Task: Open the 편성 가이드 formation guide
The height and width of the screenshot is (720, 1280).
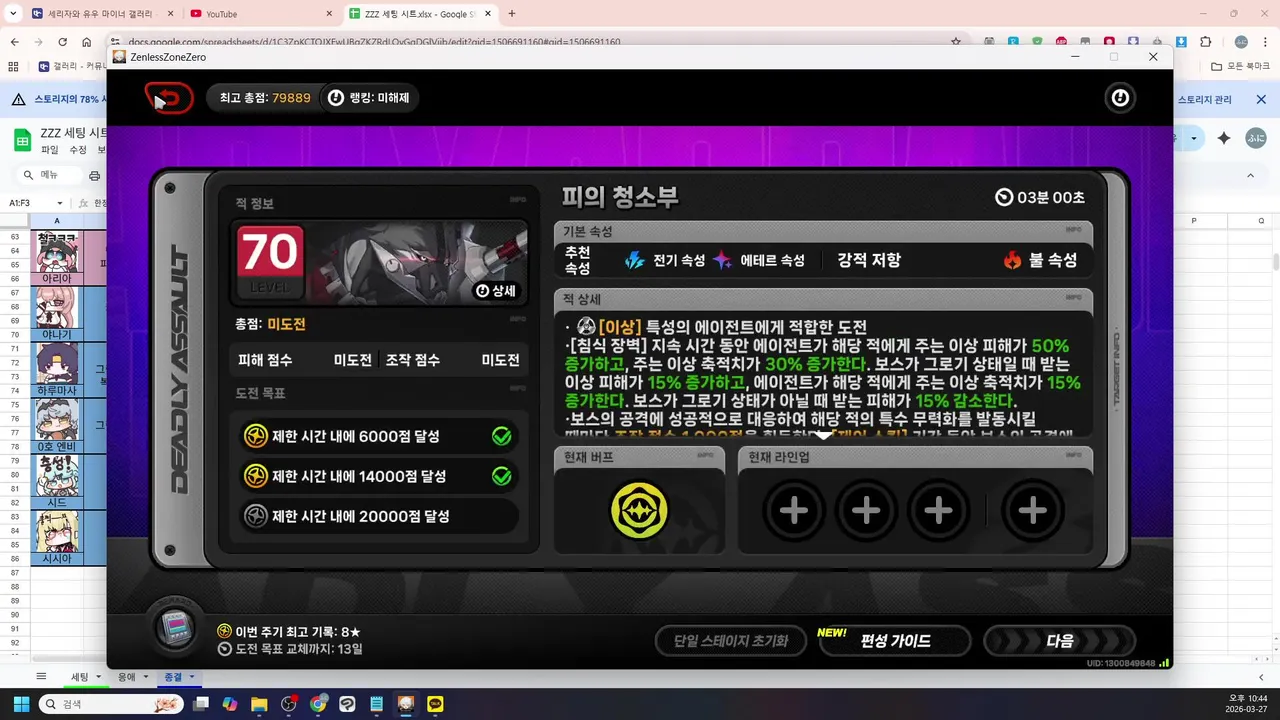Action: tap(895, 641)
